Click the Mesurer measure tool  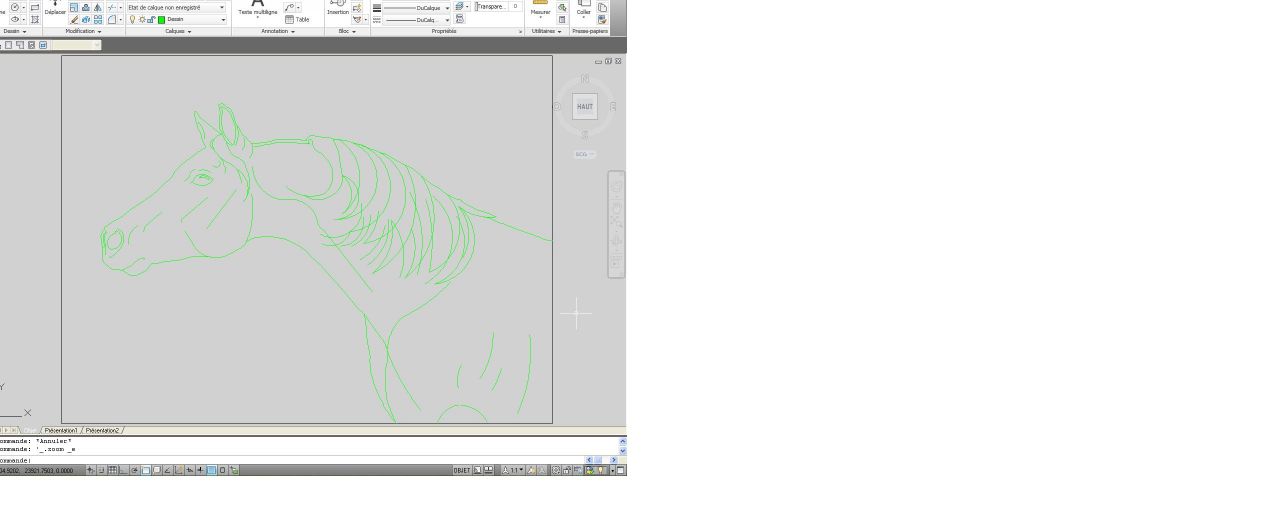pyautogui.click(x=540, y=8)
